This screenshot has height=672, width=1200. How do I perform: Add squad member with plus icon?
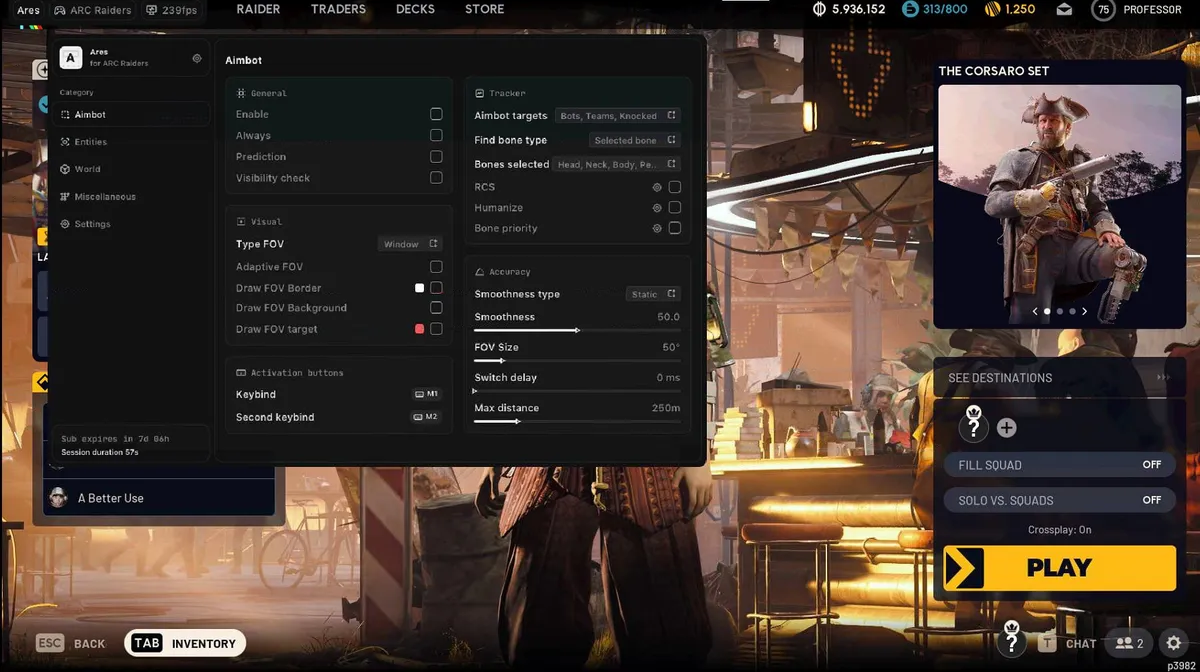coord(1007,428)
